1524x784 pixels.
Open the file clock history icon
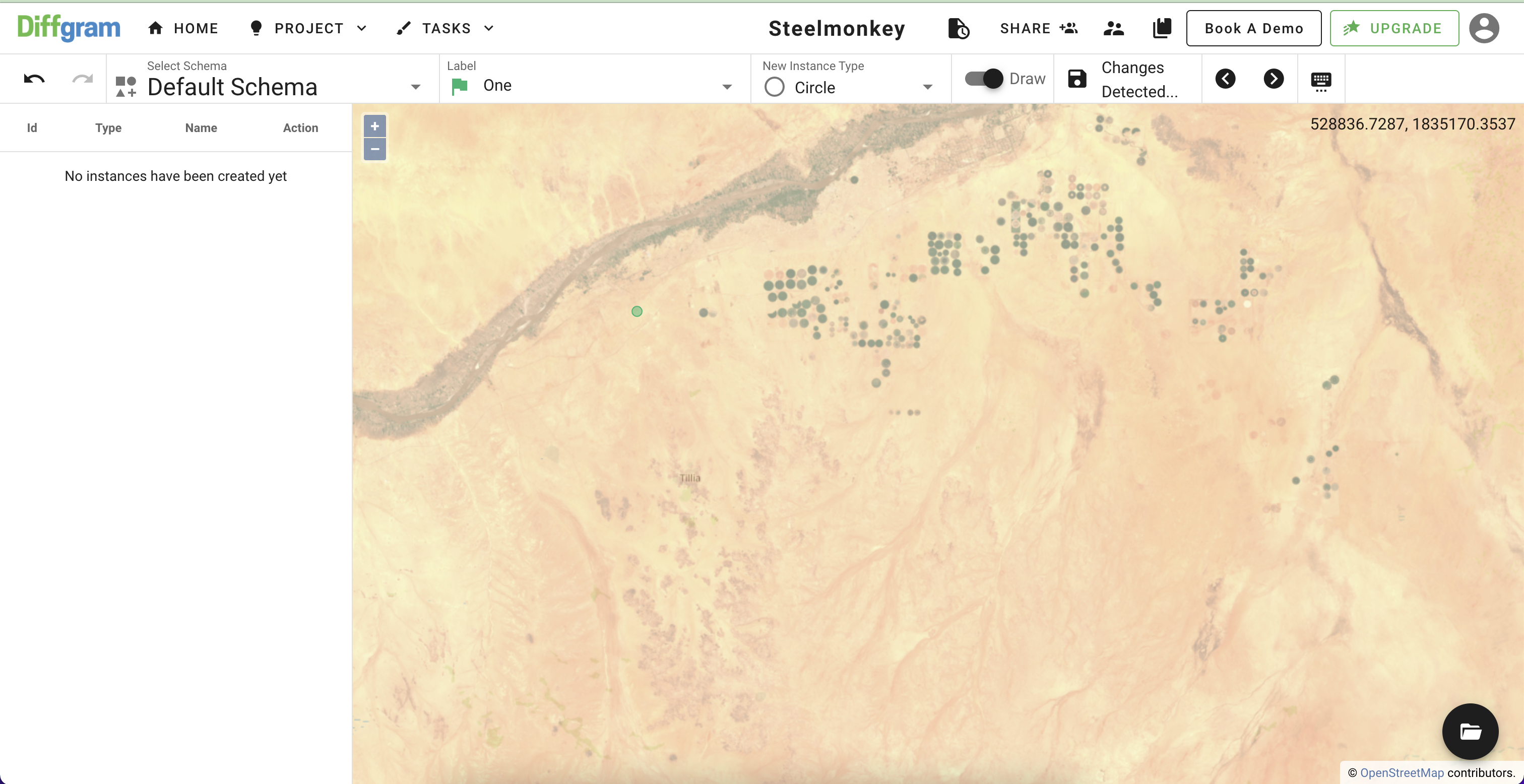959,28
